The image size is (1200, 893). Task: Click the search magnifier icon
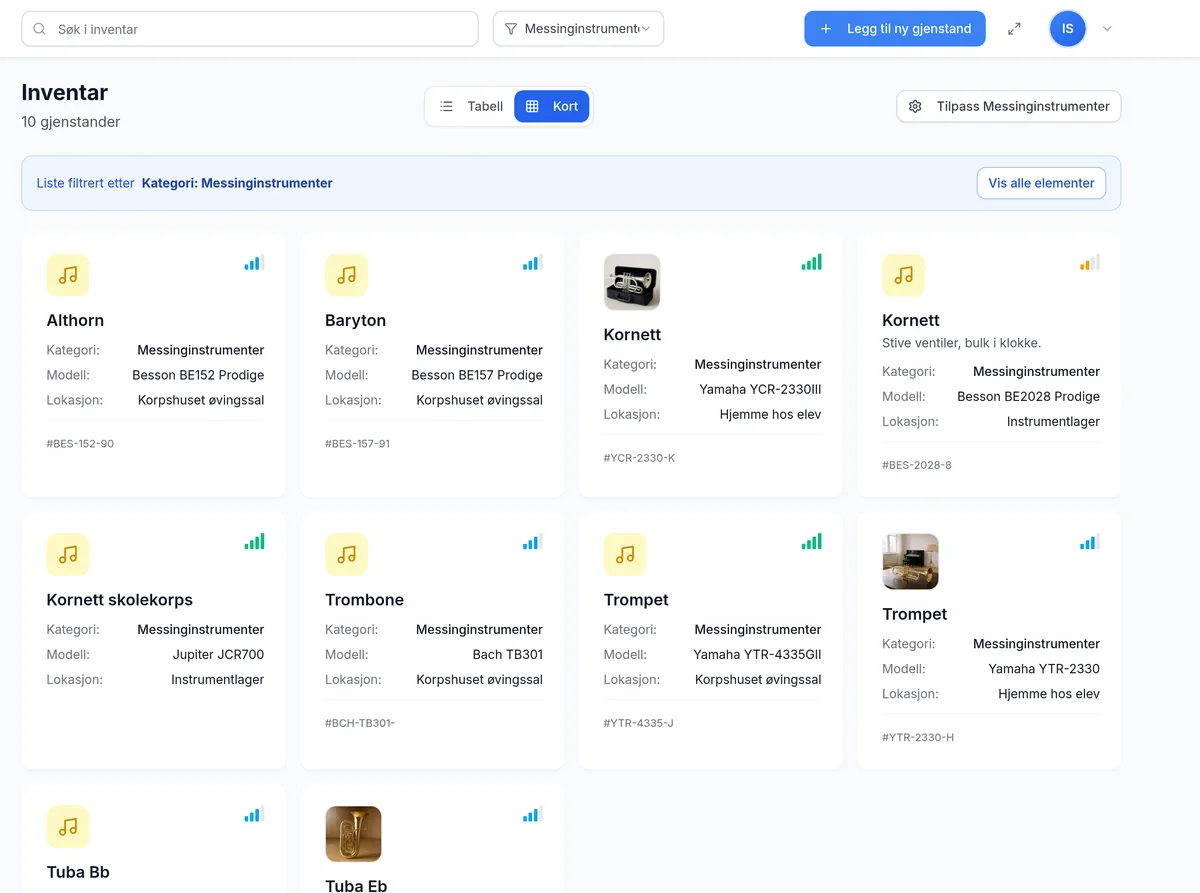pyautogui.click(x=40, y=29)
